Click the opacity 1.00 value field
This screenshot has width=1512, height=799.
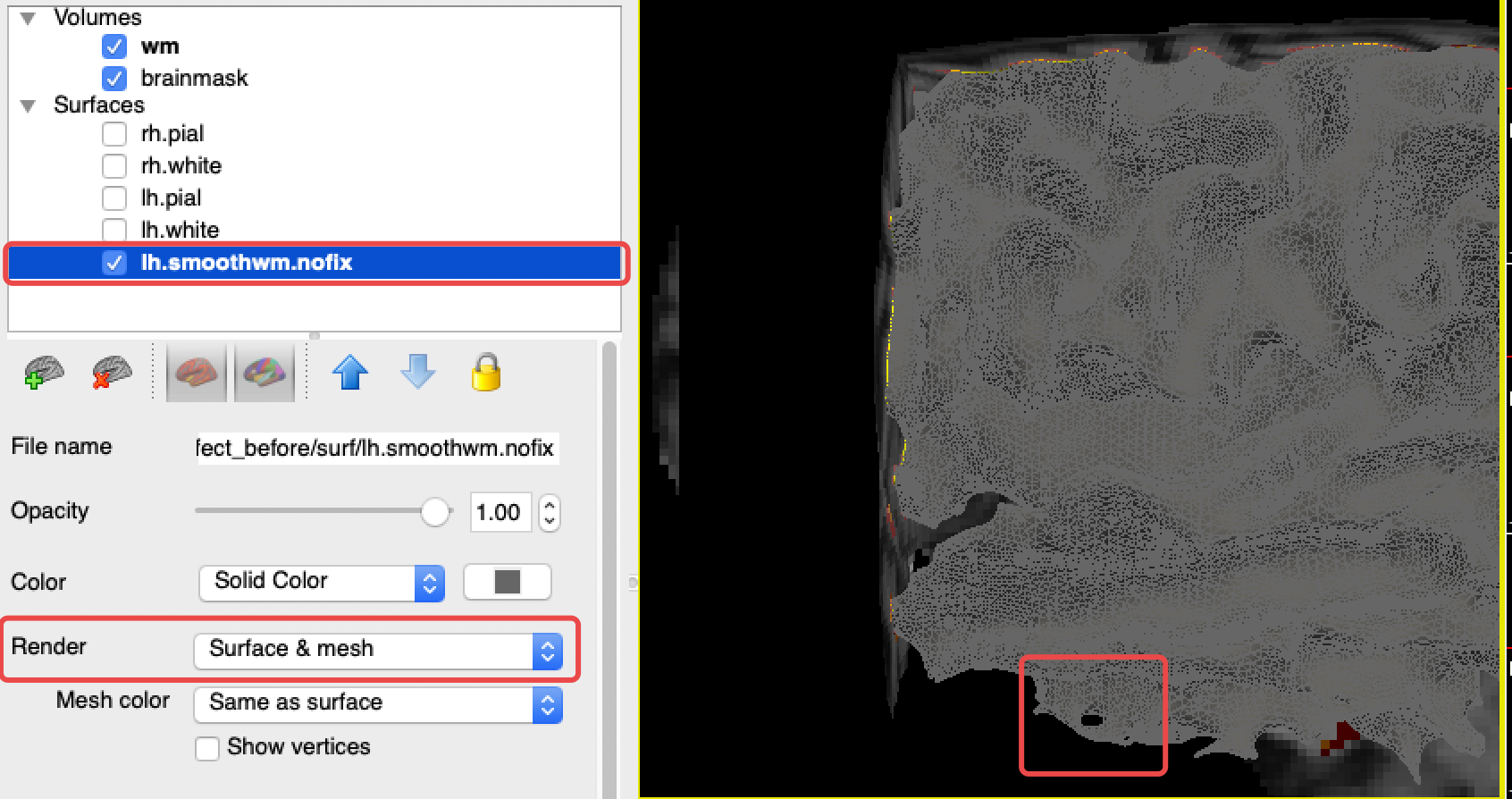tap(500, 513)
